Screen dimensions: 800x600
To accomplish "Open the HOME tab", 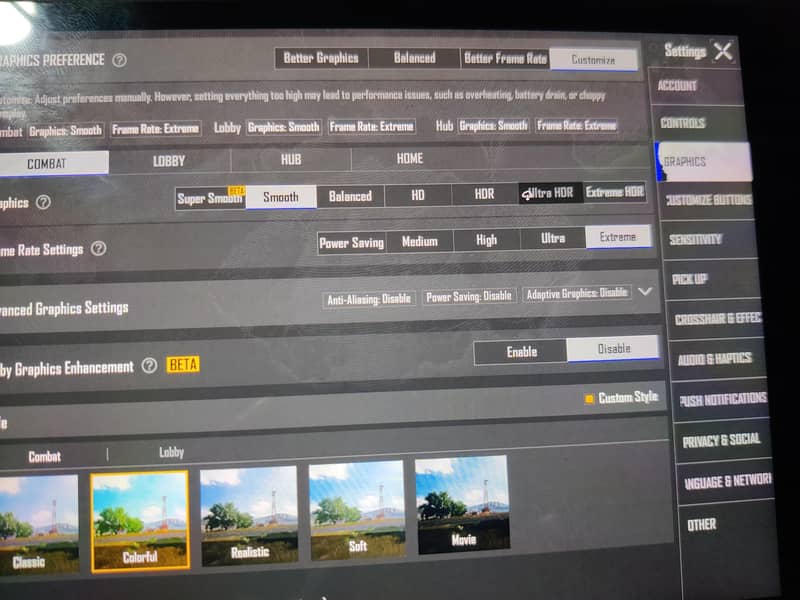I will click(410, 159).
